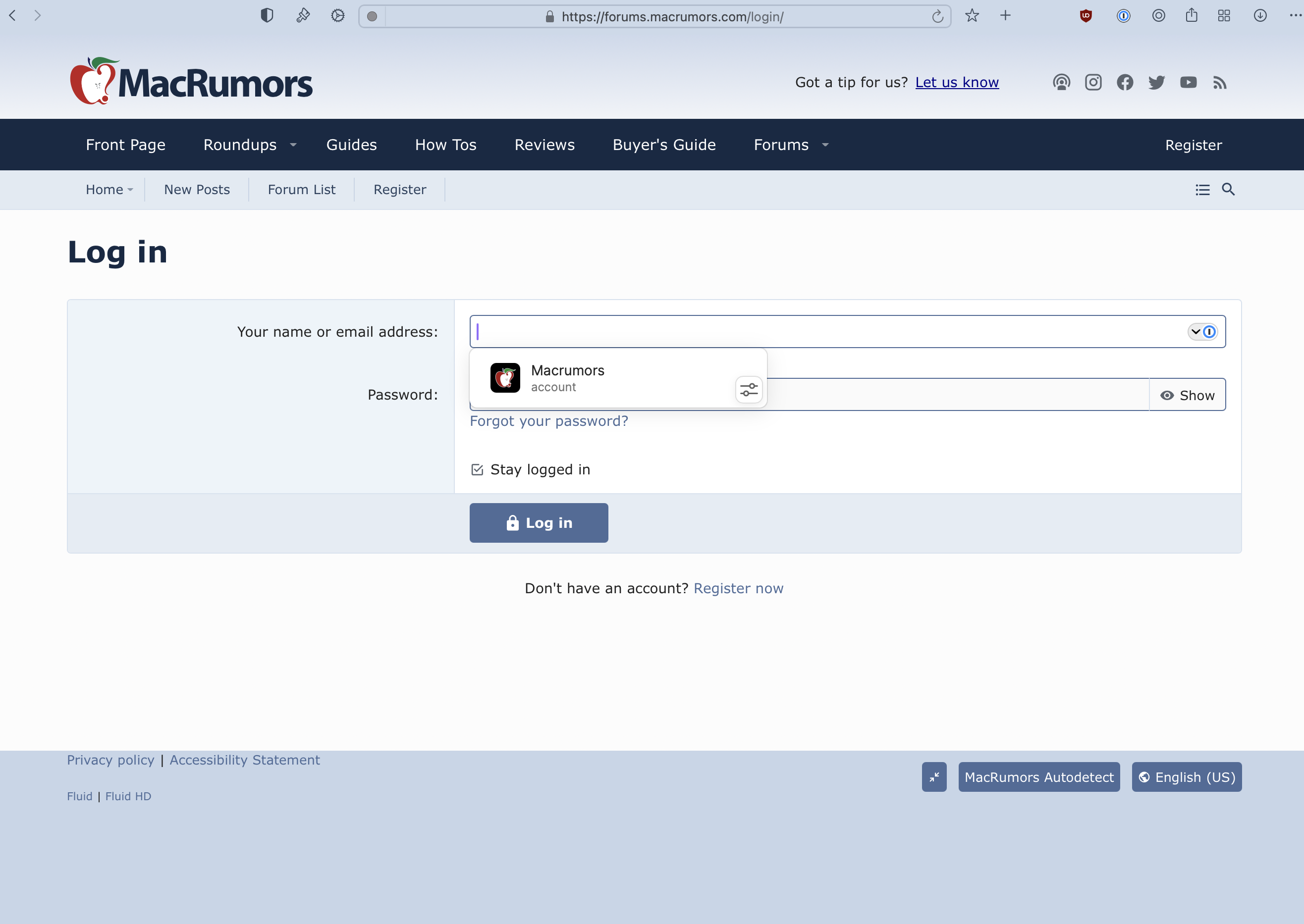Screen dimensions: 1304x924
Task: Open the forum search magnifier icon
Action: [1228, 190]
